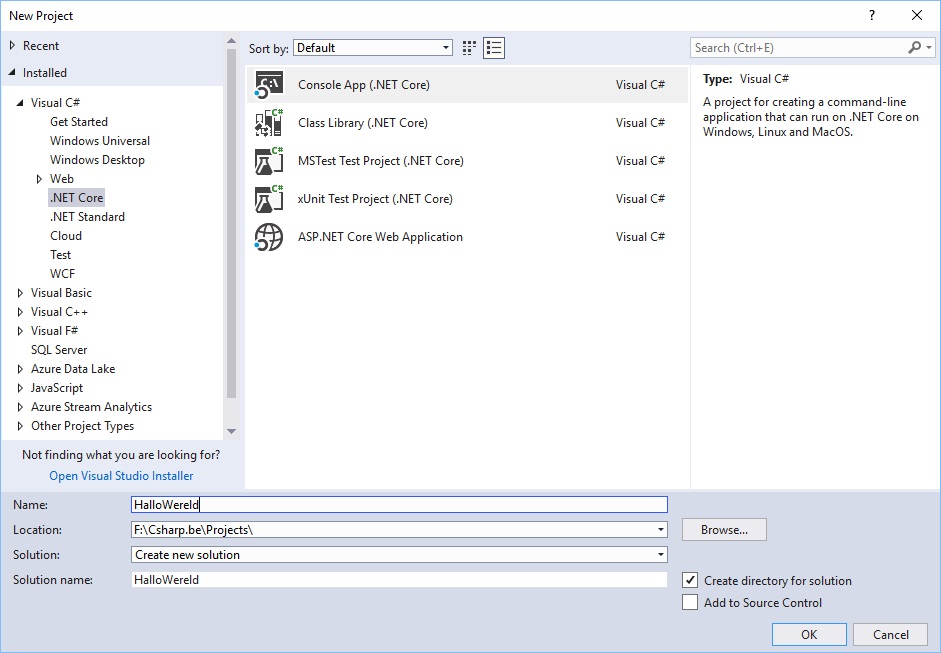This screenshot has height=653, width=941.
Task: Click the OK button
Action: click(x=809, y=634)
